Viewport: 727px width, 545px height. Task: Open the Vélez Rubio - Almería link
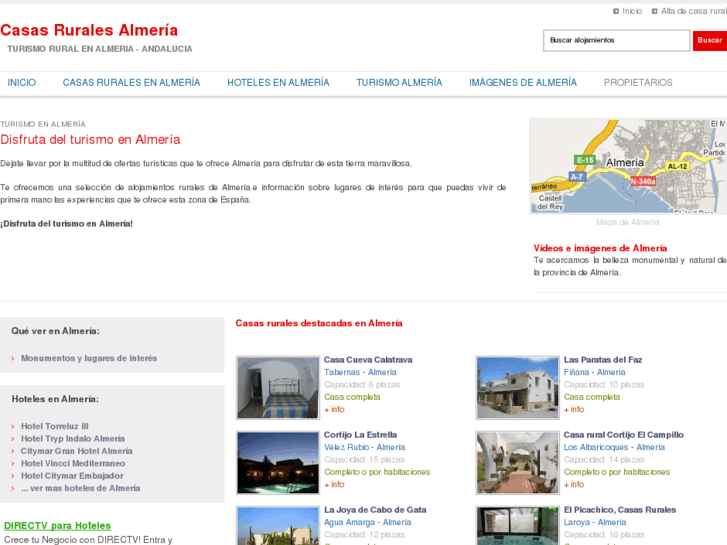tap(364, 447)
